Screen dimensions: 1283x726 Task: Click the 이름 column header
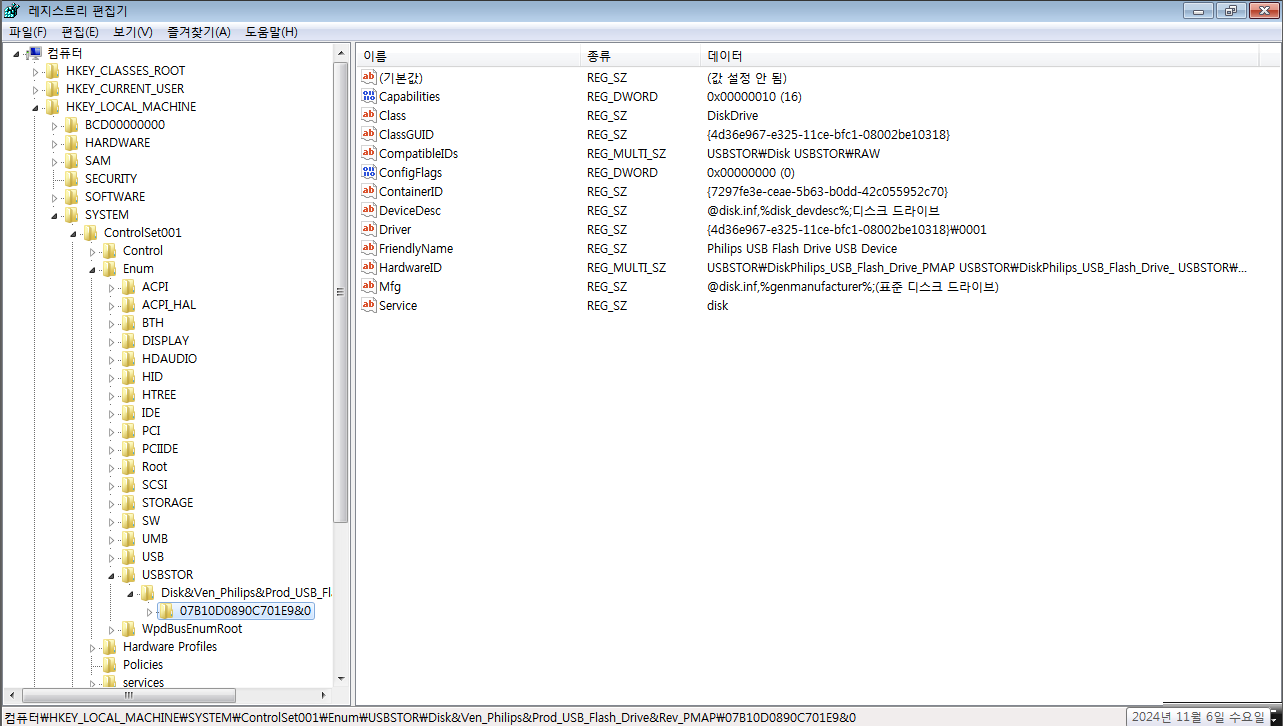[x=468, y=56]
